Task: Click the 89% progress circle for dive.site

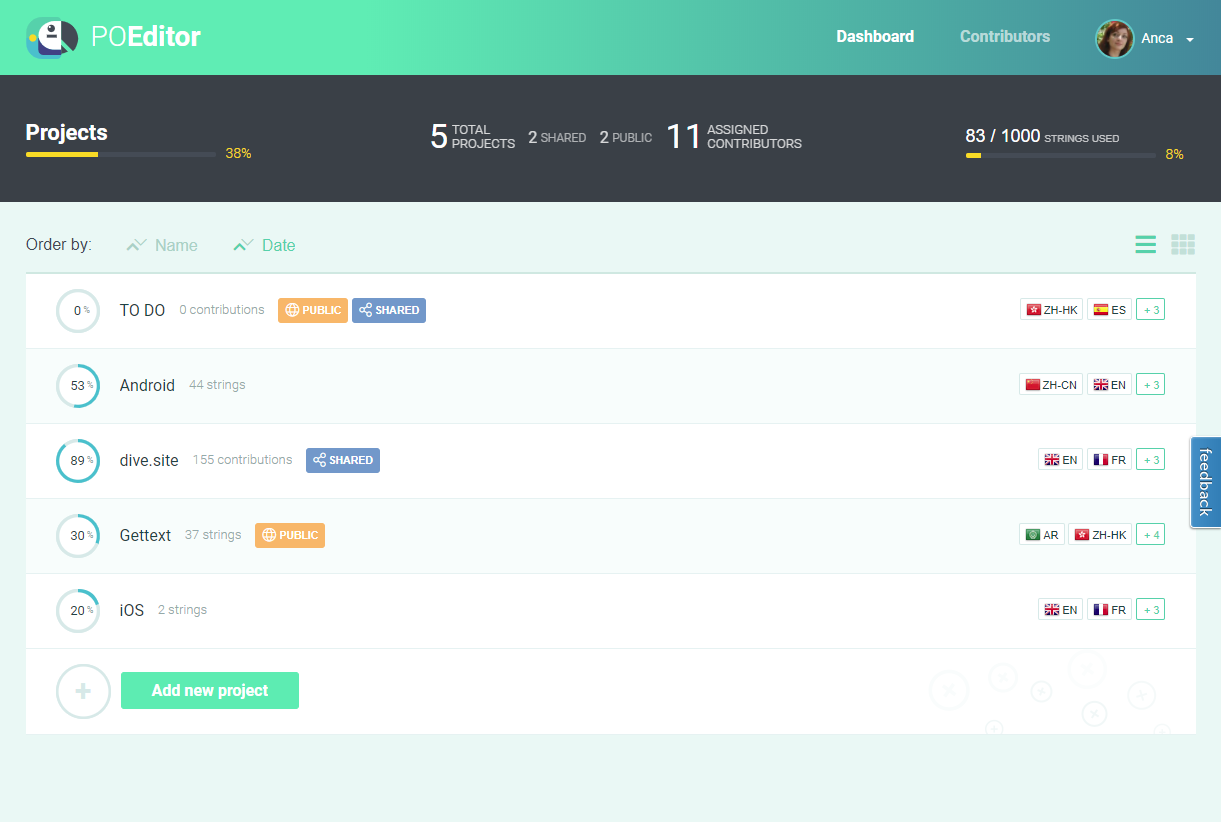Action: [78, 461]
